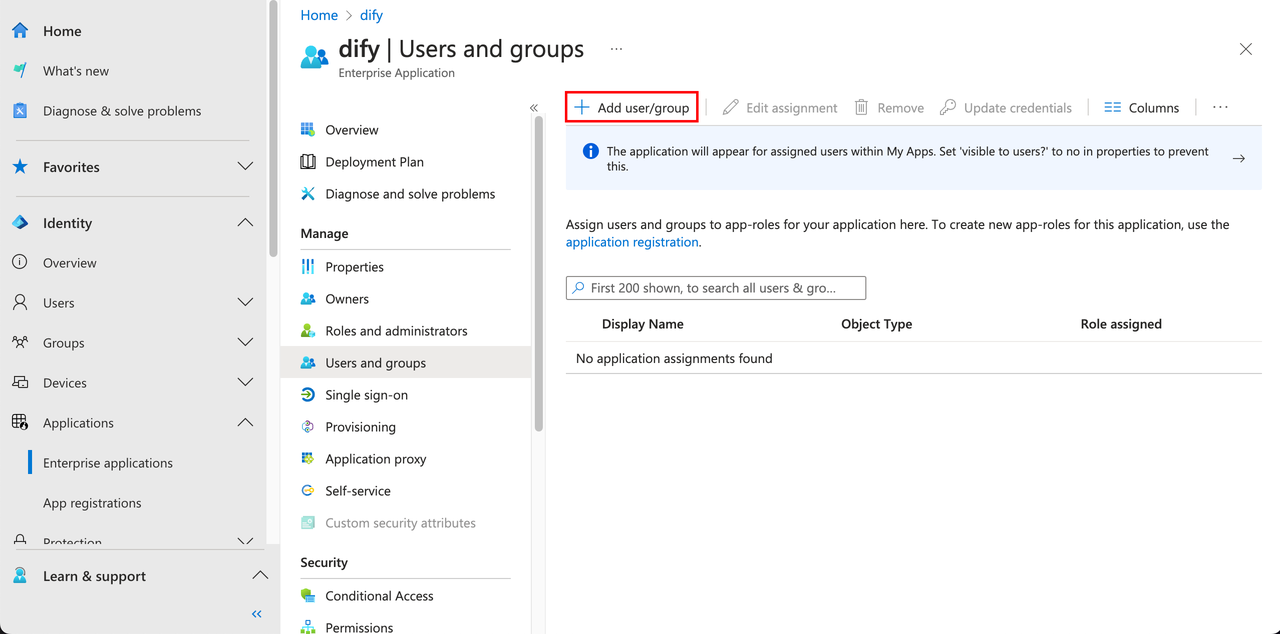Click the left sidebar scrollbar
The height and width of the screenshot is (634, 1280).
(x=273, y=130)
